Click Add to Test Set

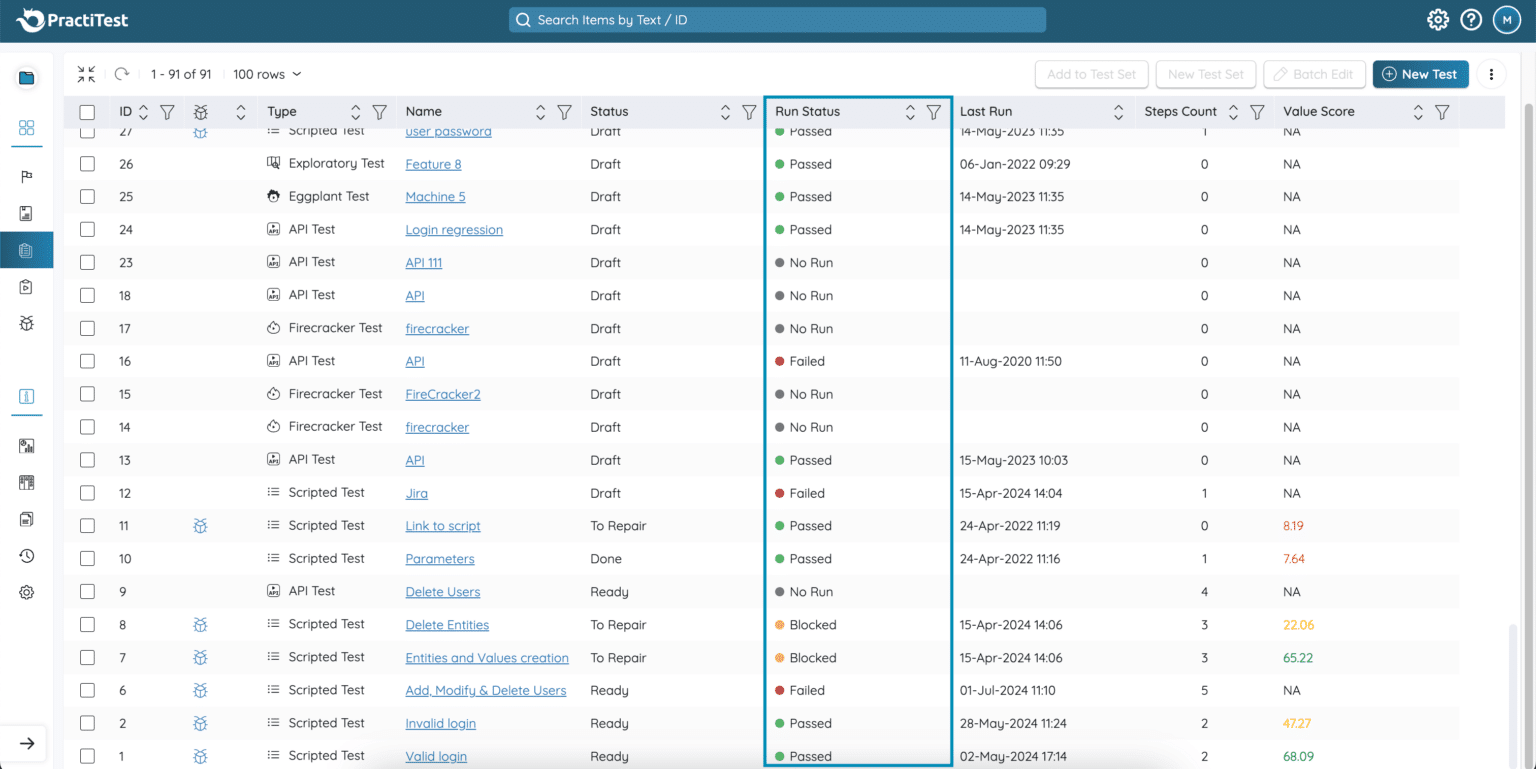[x=1091, y=74]
